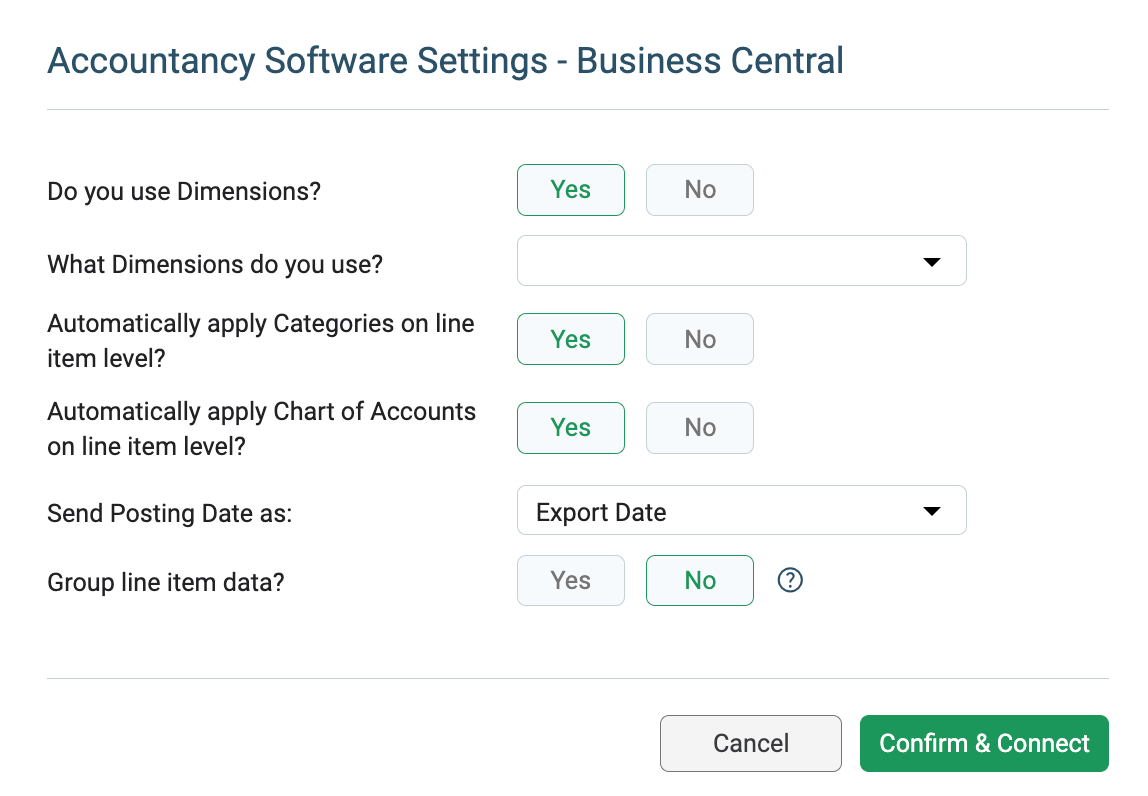Choose No for automatically apply Categories

[x=699, y=339]
